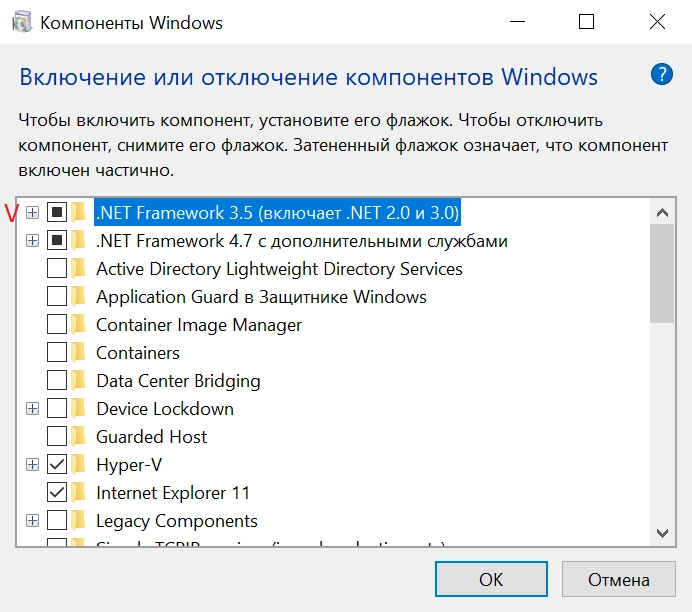Click the scrollbar down arrow
The image size is (692, 612).
(662, 533)
